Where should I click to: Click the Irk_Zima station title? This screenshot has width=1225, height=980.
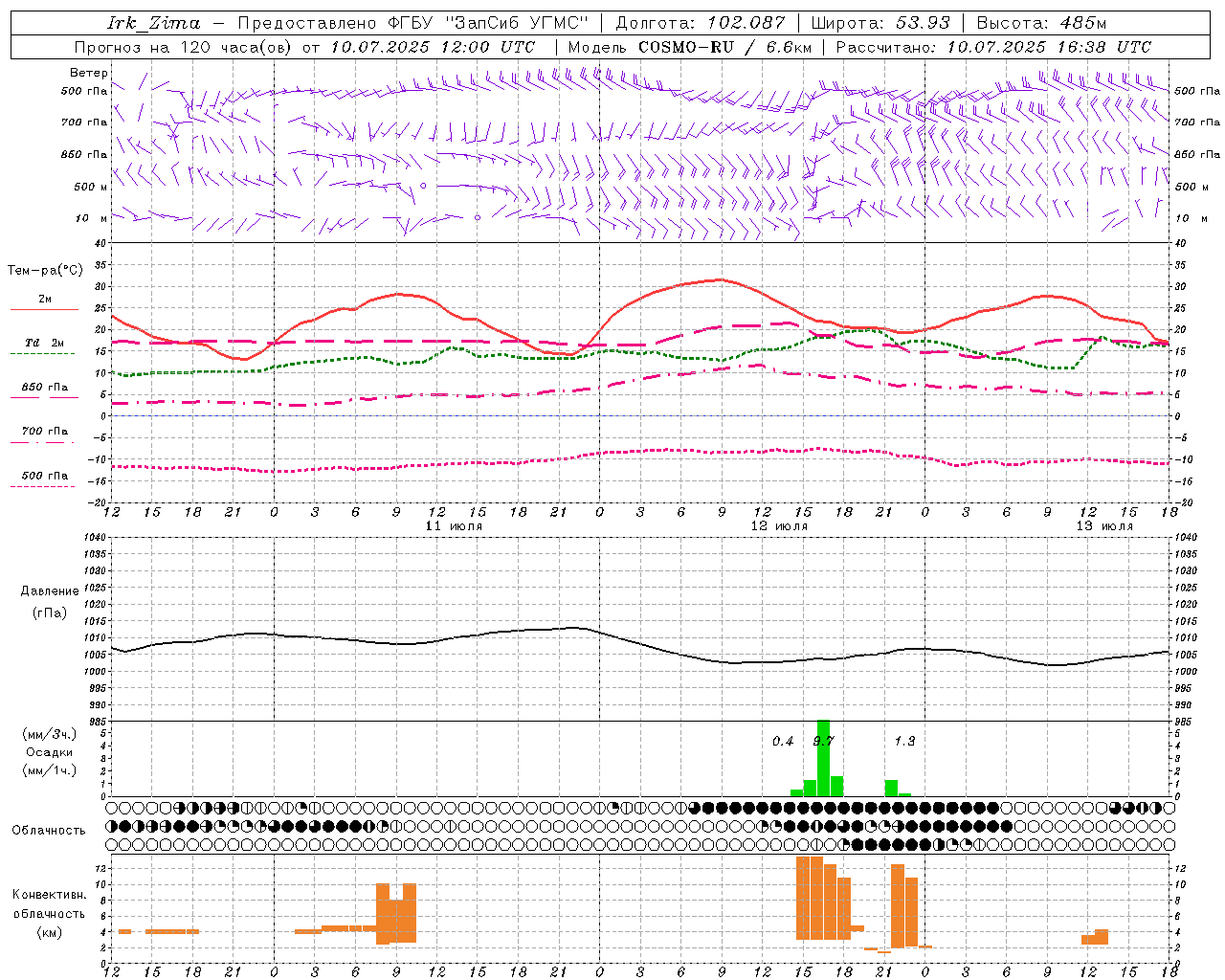click(154, 23)
